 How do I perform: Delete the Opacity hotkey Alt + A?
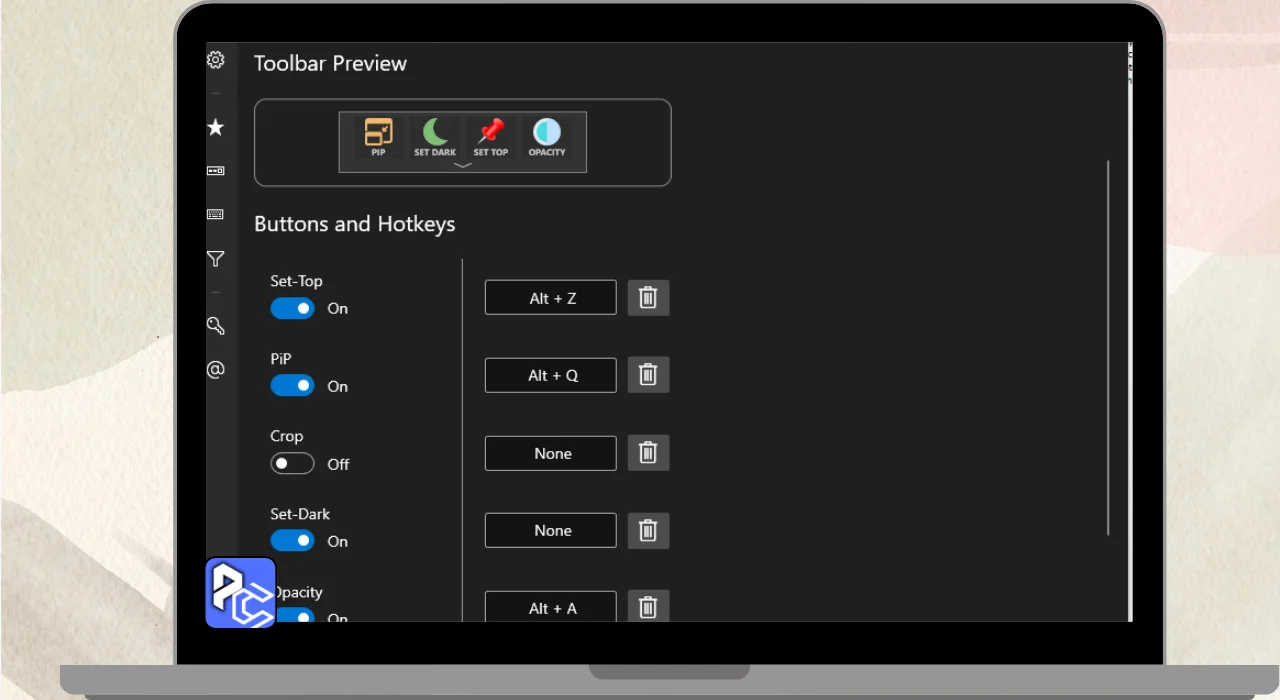648,606
